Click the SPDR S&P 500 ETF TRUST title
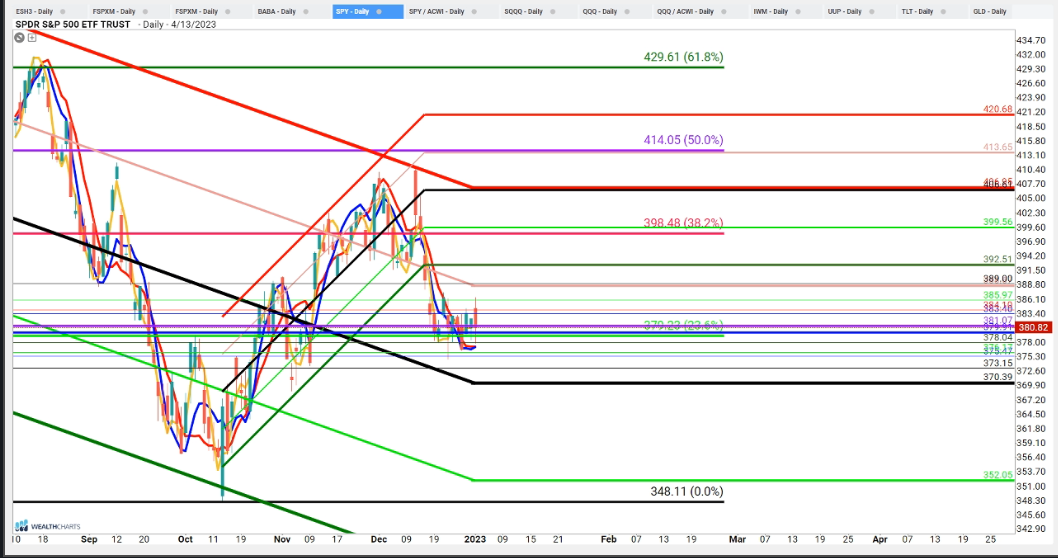This screenshot has height=558, width=1058. 74,24
